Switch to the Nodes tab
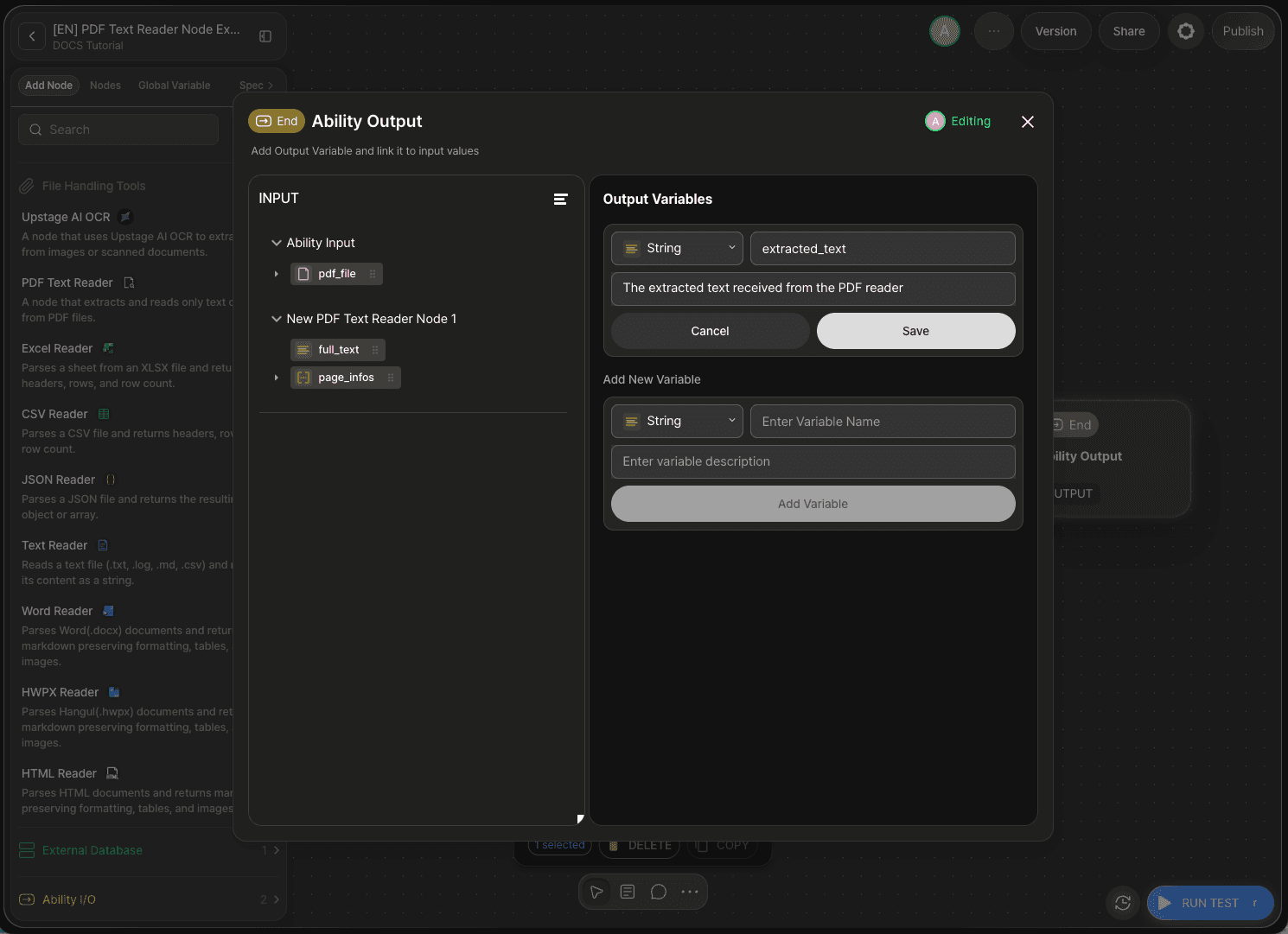 105,86
